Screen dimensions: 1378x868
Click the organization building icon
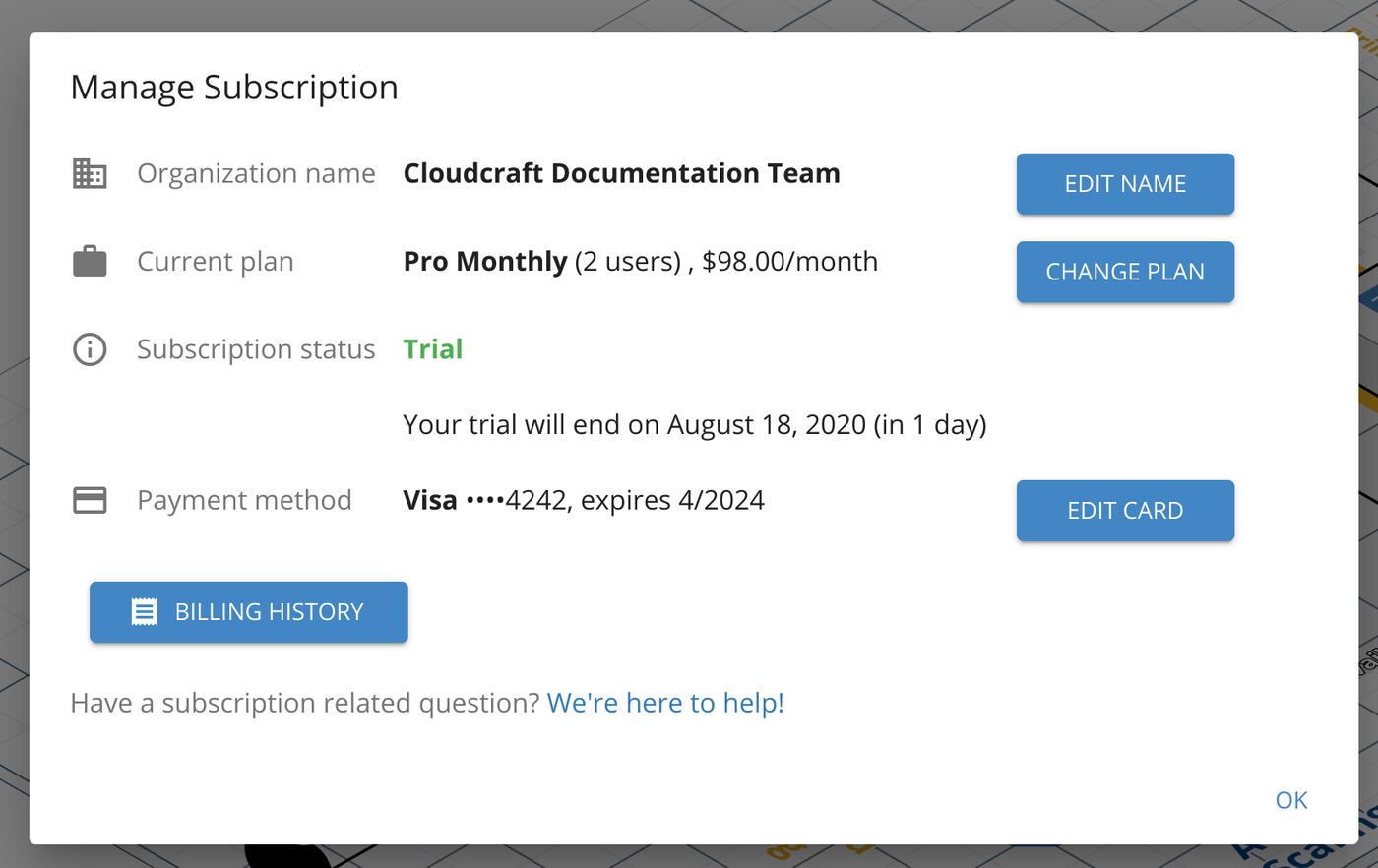90,173
